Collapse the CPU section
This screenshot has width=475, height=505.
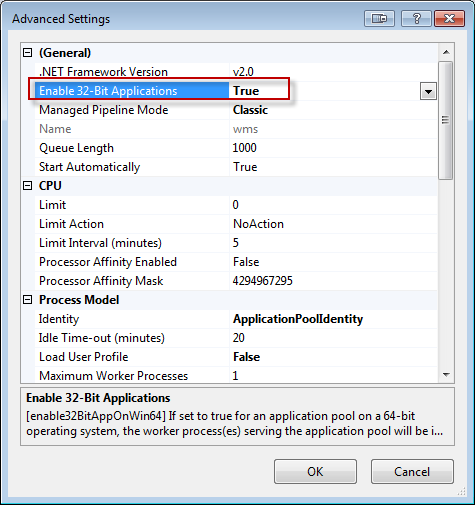(x=28, y=186)
